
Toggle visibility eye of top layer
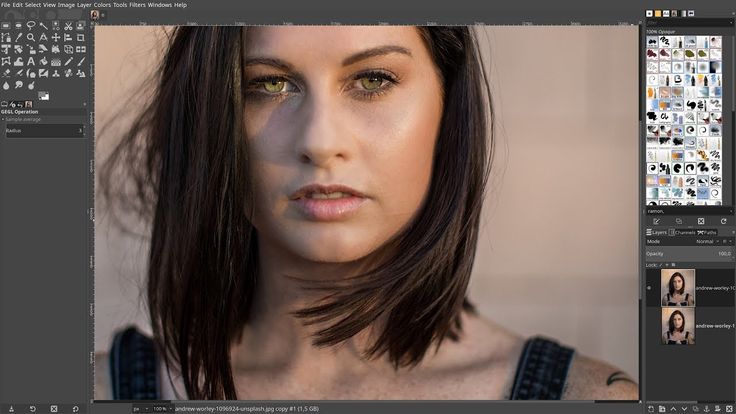650,288
